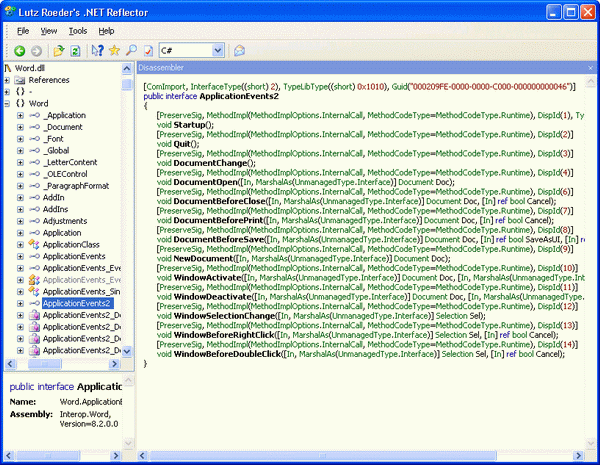The width and height of the screenshot is (600, 465).
Task: Open the C# language dropdown
Action: pos(218,51)
